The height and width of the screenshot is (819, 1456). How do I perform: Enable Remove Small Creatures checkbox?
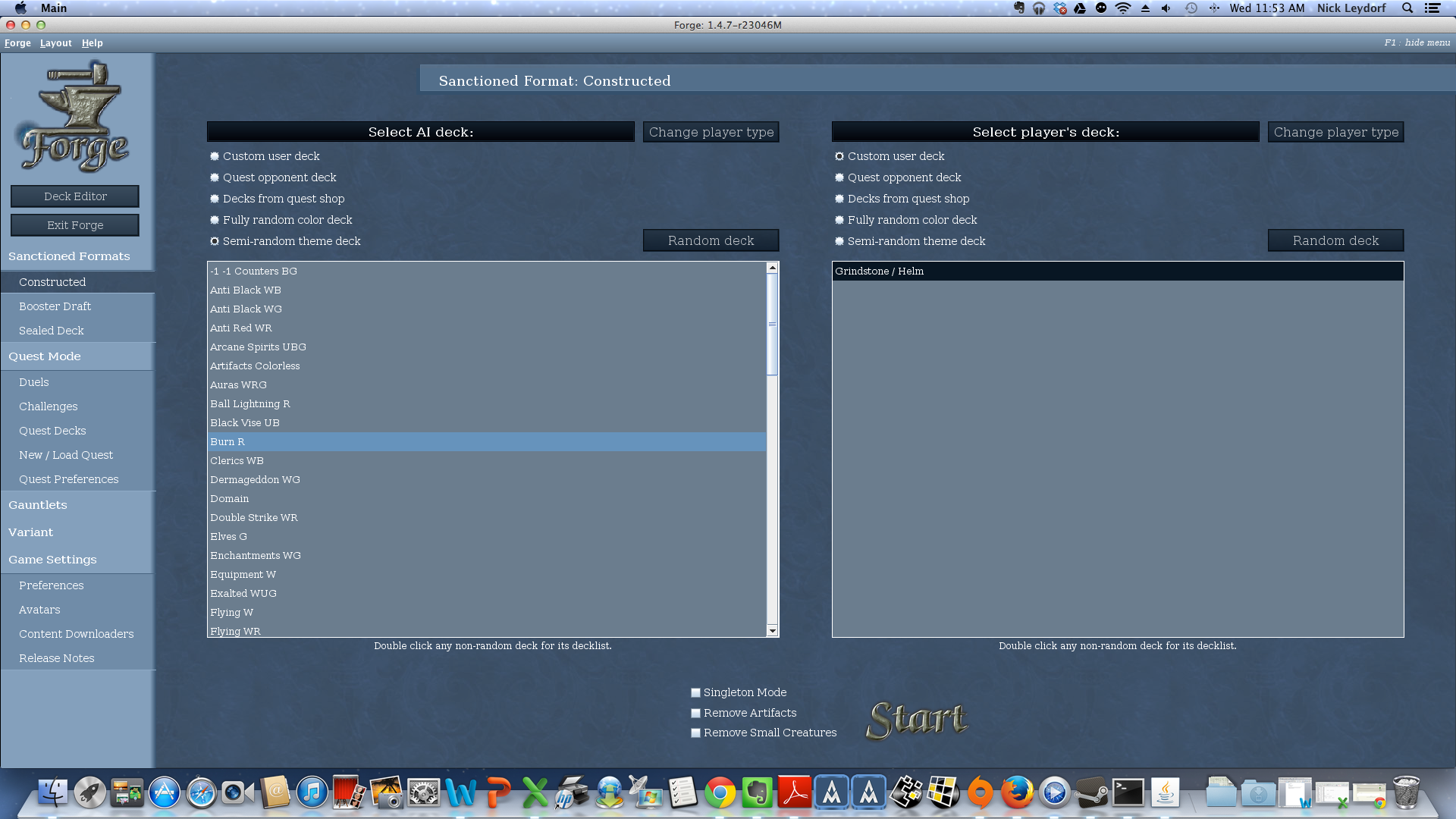click(695, 733)
